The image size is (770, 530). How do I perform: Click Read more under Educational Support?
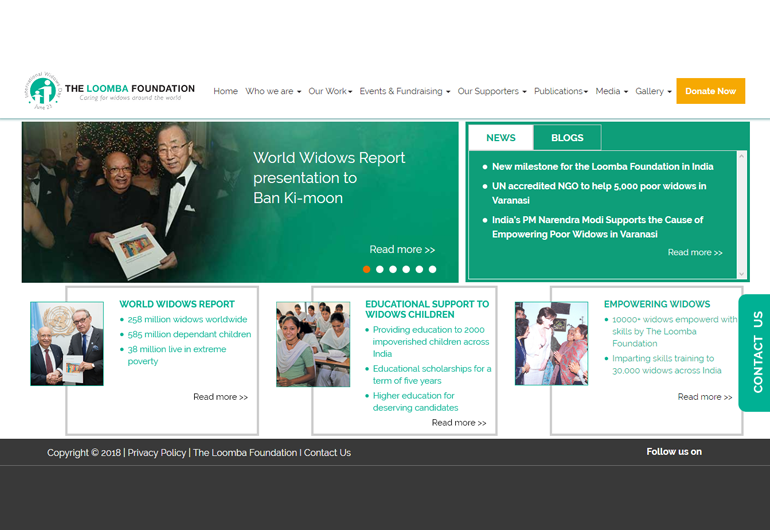459,423
